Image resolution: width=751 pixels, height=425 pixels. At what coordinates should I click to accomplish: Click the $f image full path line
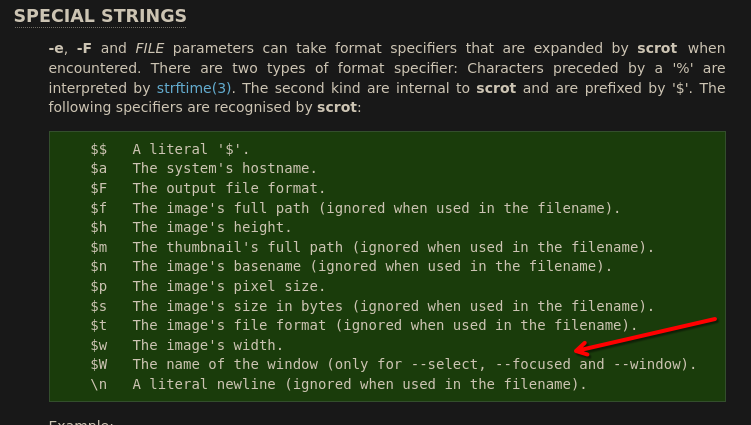click(x=355, y=207)
